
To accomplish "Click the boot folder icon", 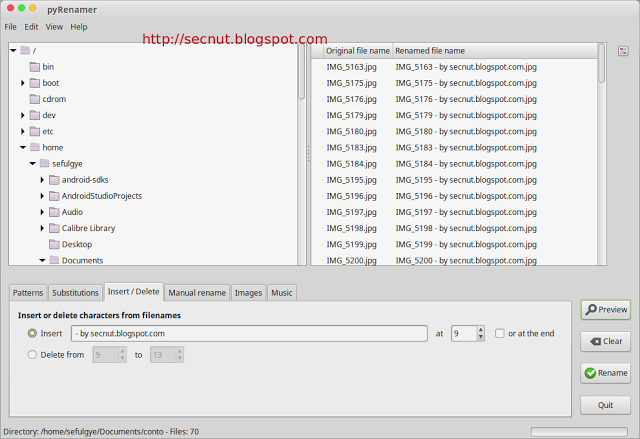I will pyautogui.click(x=35, y=83).
